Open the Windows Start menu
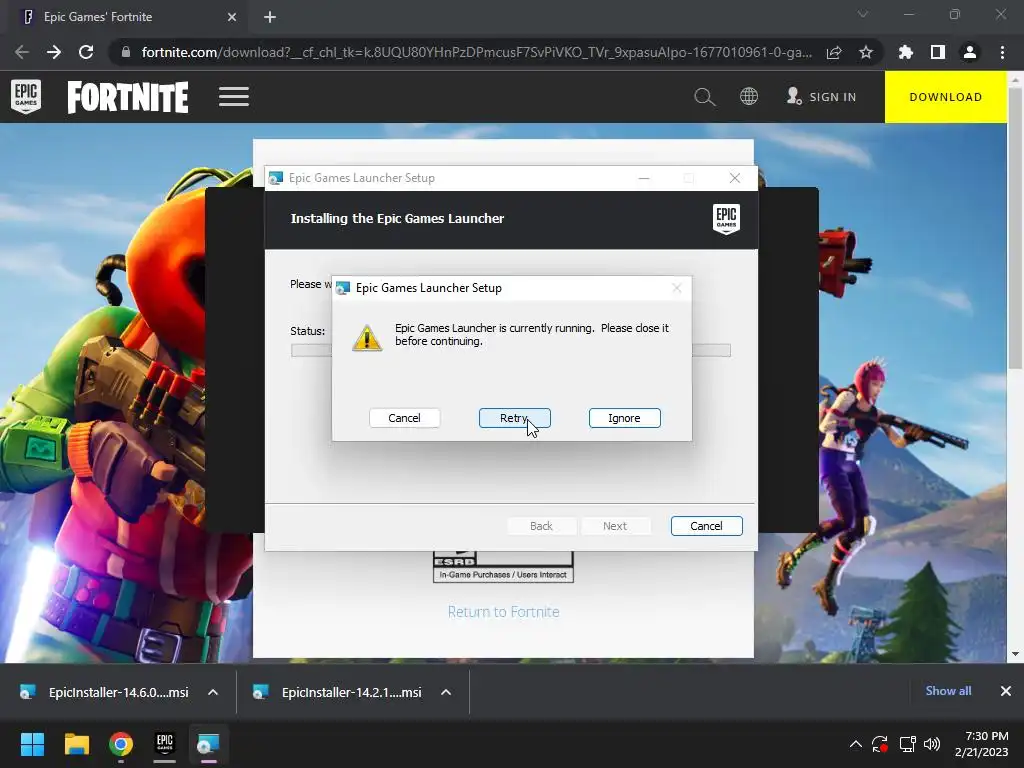 (32, 744)
